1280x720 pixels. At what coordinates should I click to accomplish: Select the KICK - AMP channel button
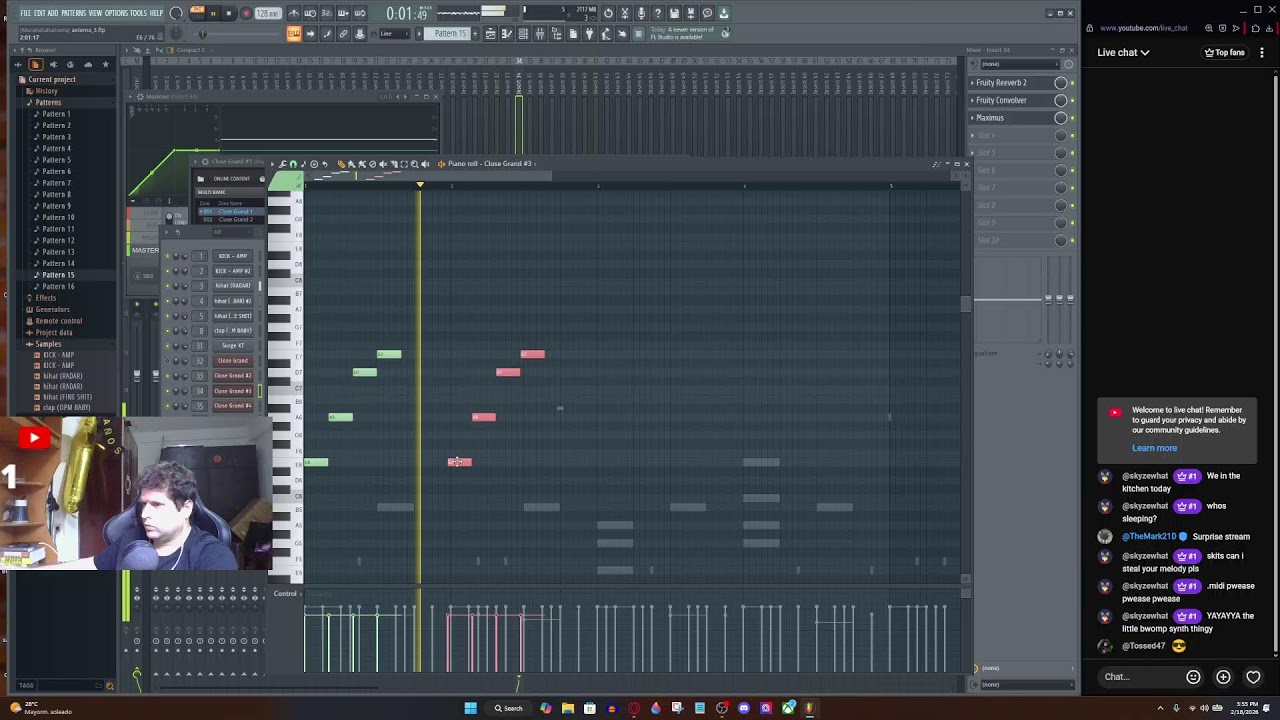[233, 256]
